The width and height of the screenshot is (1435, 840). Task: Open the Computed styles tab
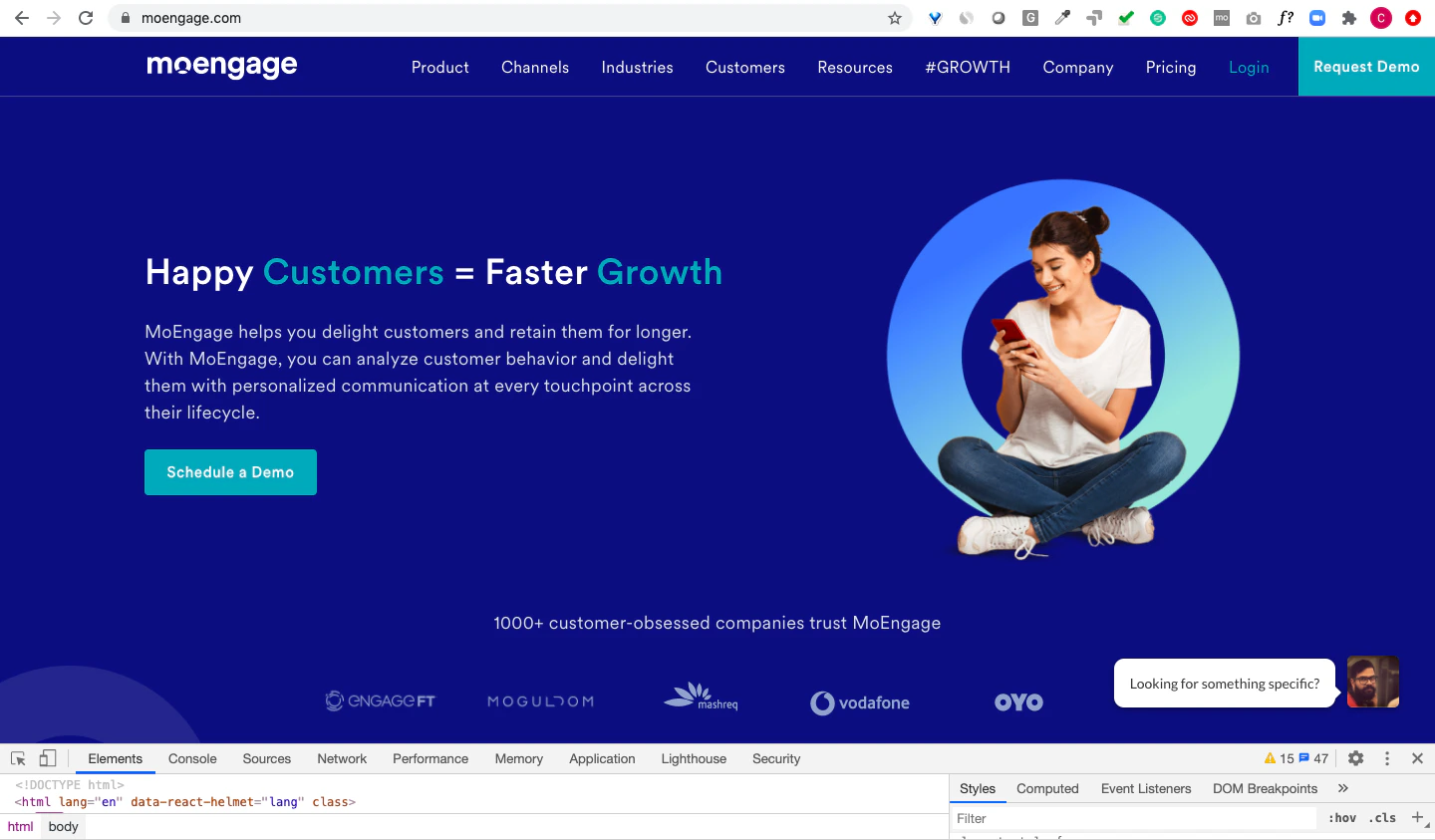pos(1047,788)
